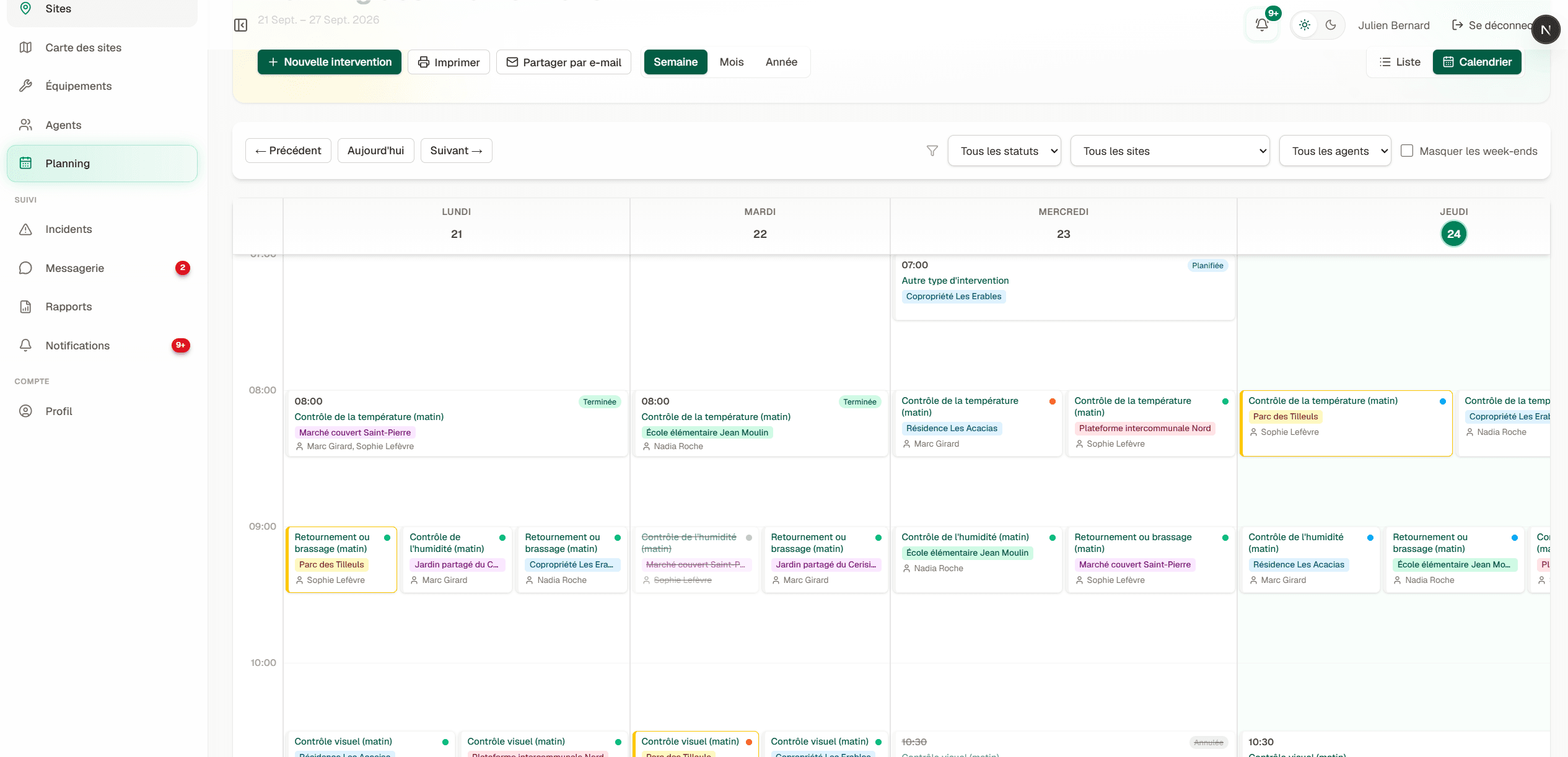Open Carte des sites in sidebar

tap(102, 48)
